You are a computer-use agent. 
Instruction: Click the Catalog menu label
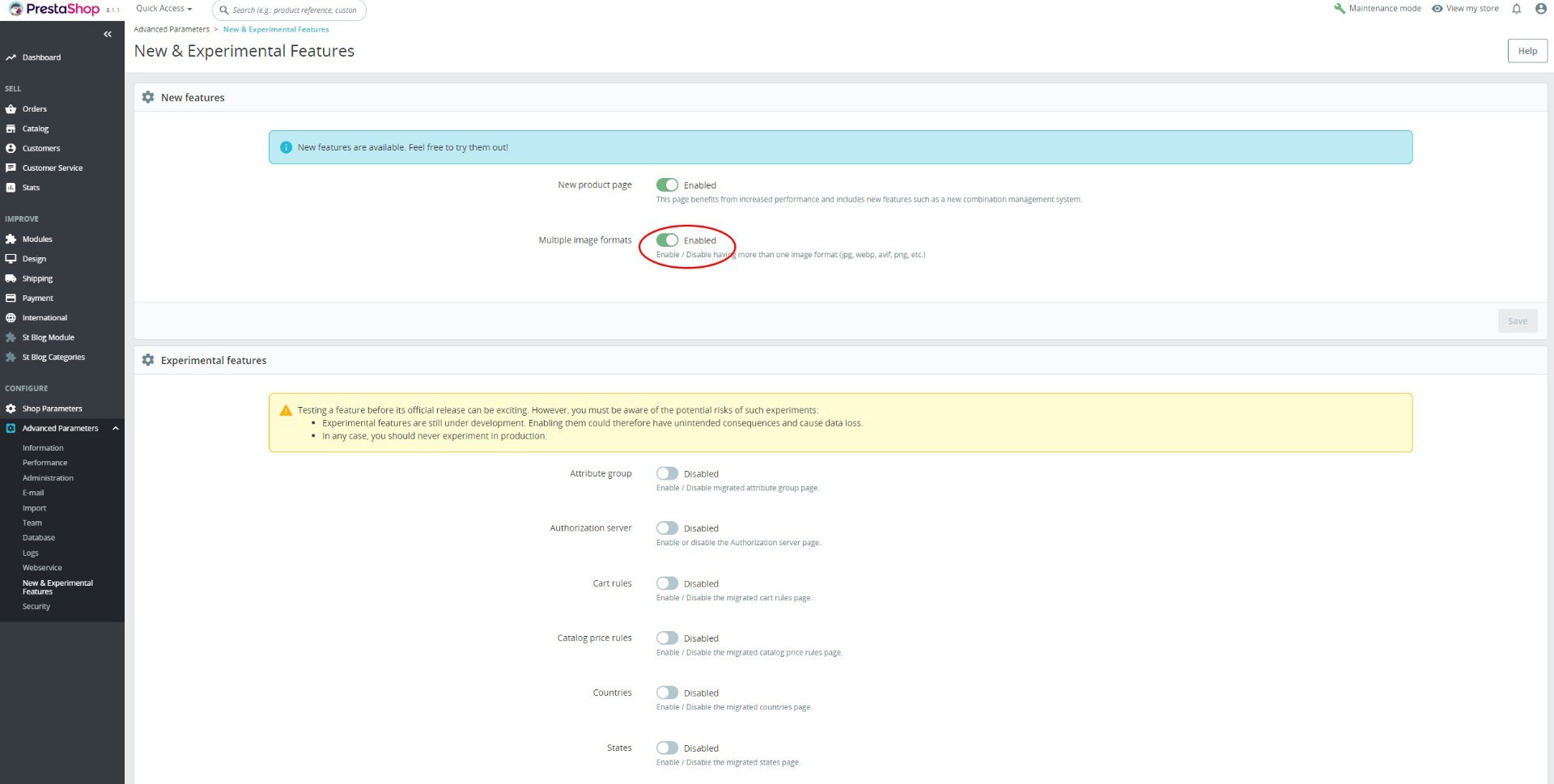coord(36,129)
